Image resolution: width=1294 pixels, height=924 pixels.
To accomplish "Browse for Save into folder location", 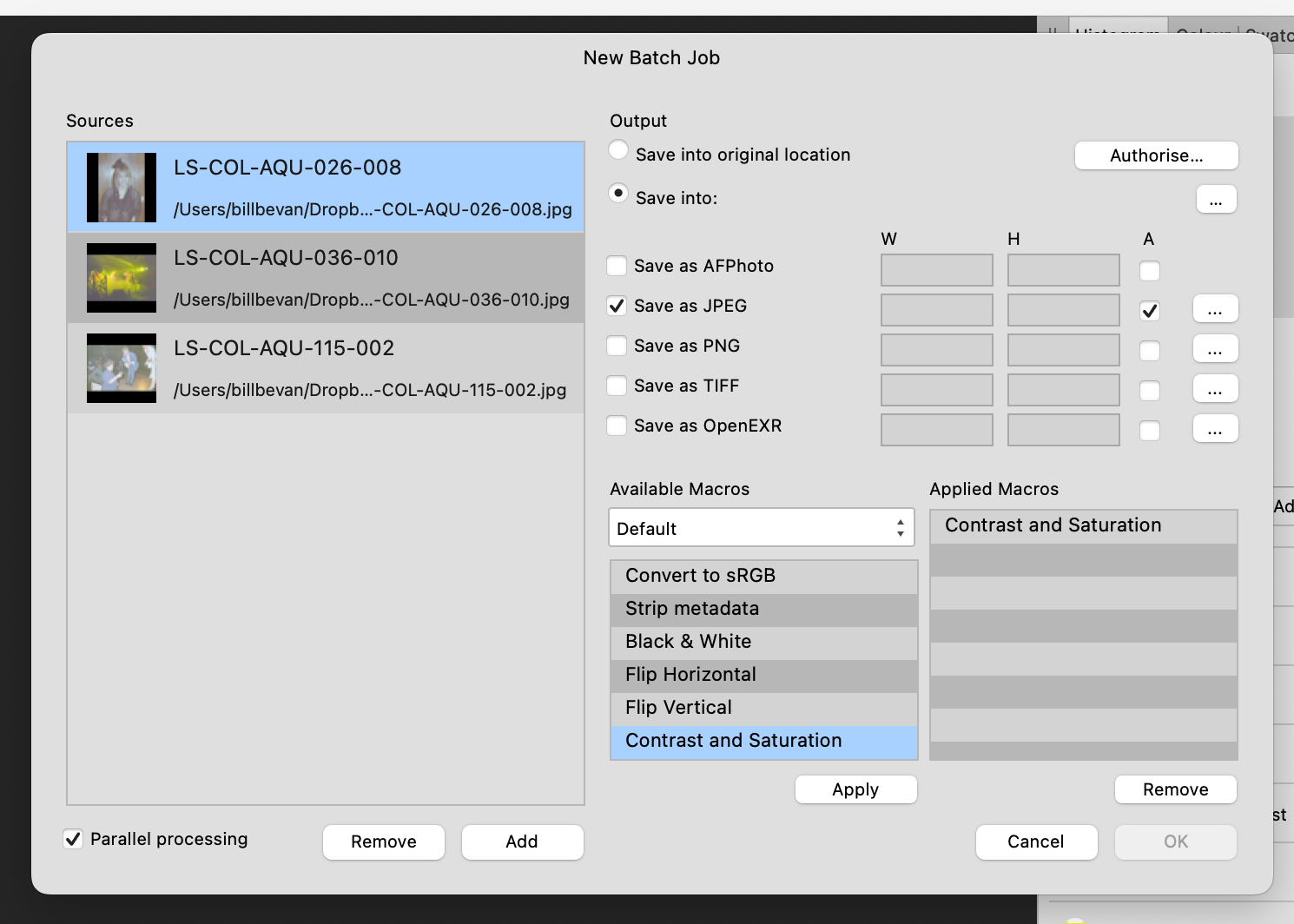I will click(1216, 200).
